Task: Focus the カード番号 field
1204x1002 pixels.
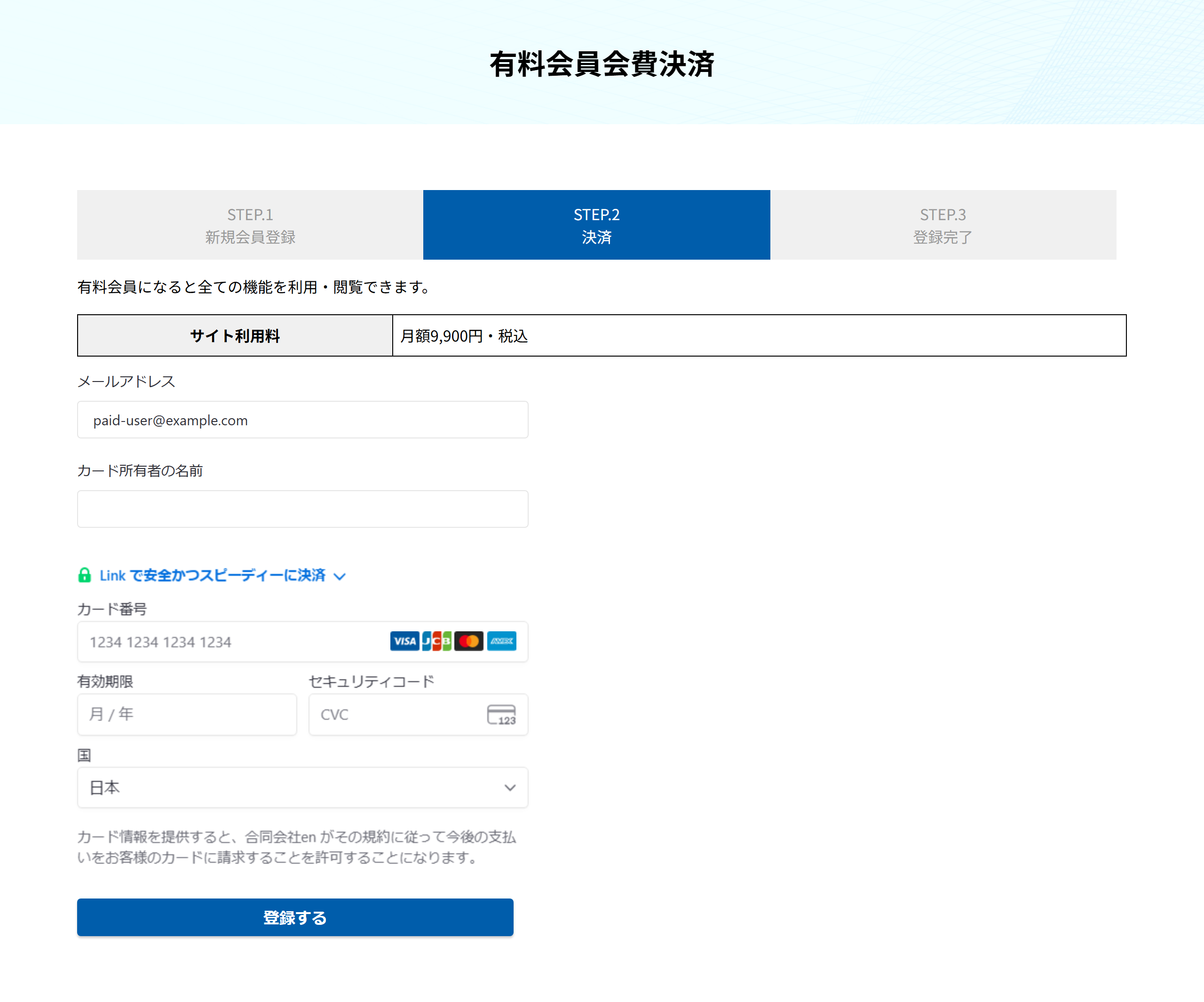Action: tap(303, 642)
